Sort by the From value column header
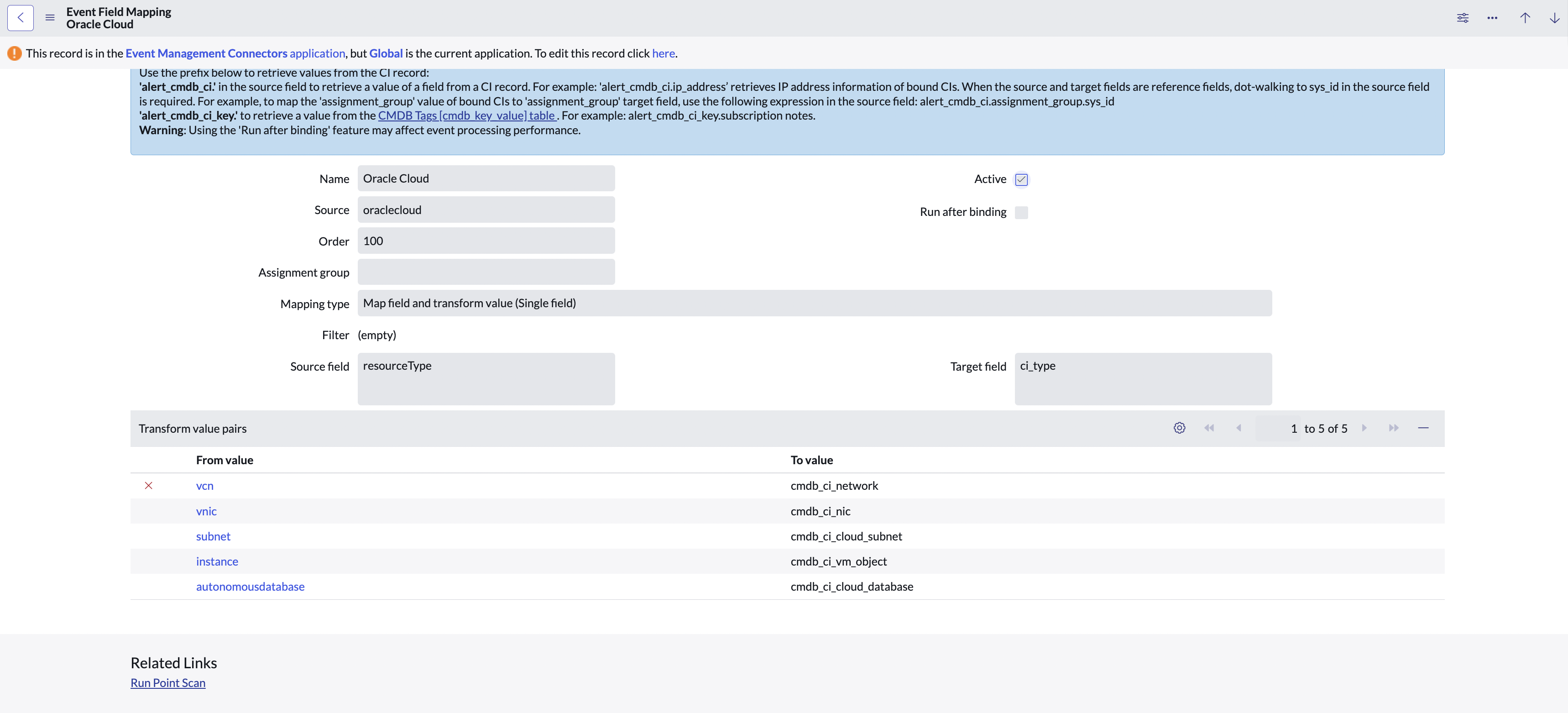Viewport: 1568px width, 713px height. [225, 460]
